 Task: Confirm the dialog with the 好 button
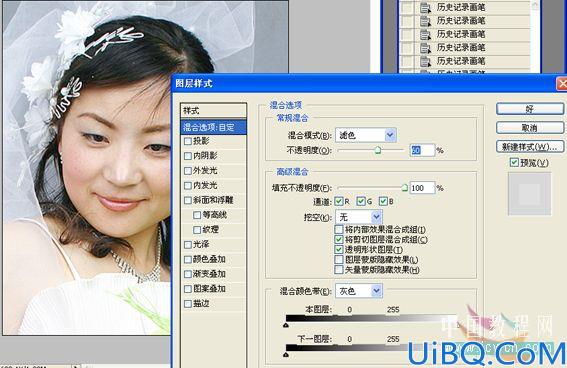(530, 109)
